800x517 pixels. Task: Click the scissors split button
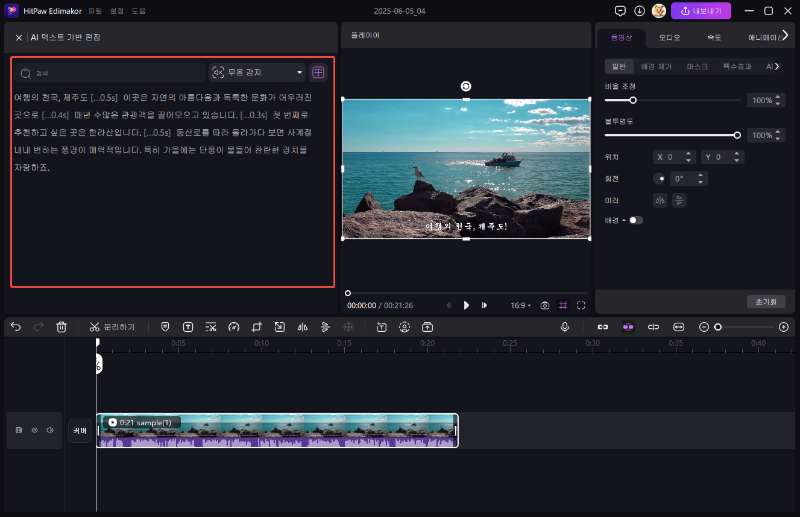coord(112,327)
